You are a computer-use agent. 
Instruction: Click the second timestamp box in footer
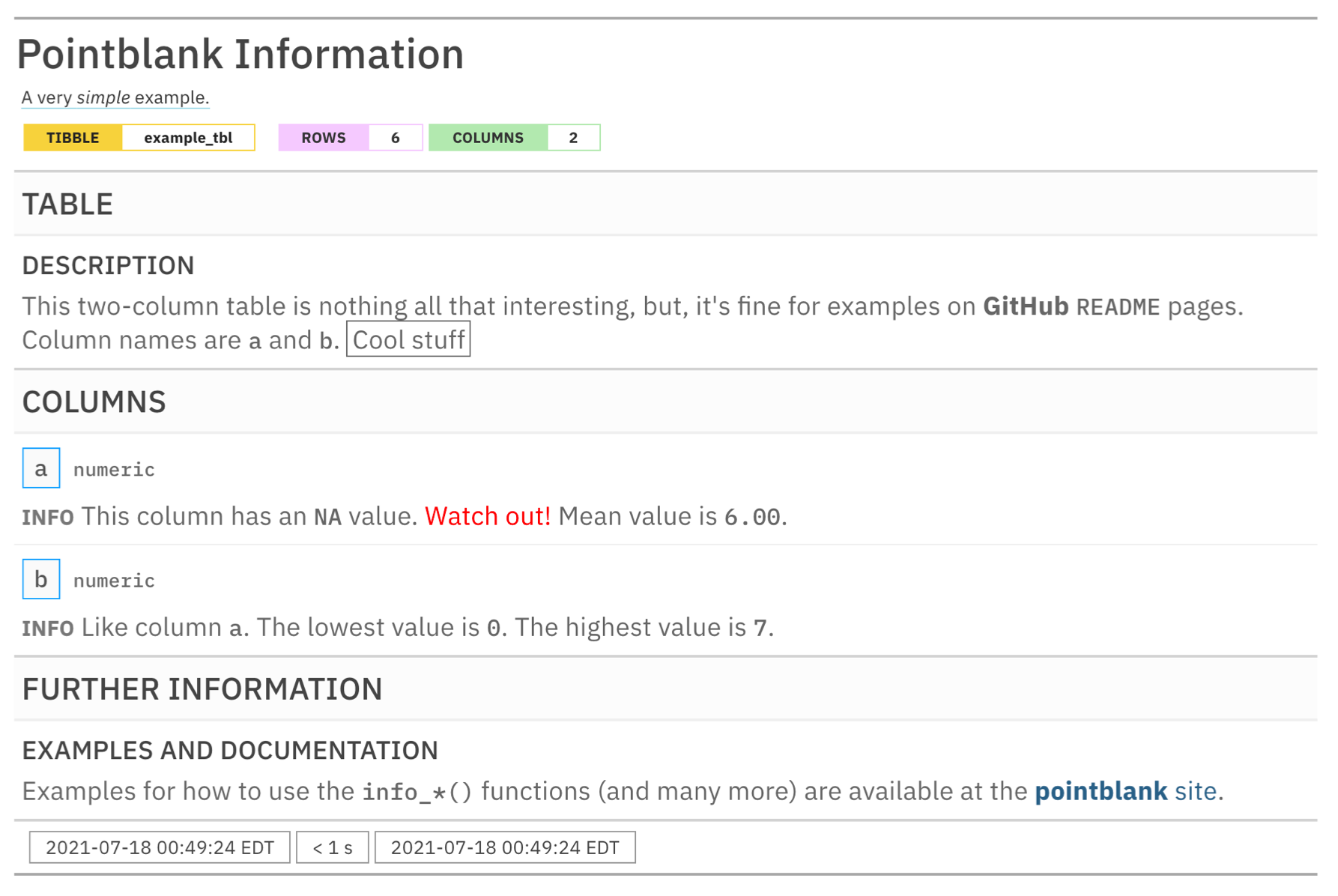tap(505, 847)
